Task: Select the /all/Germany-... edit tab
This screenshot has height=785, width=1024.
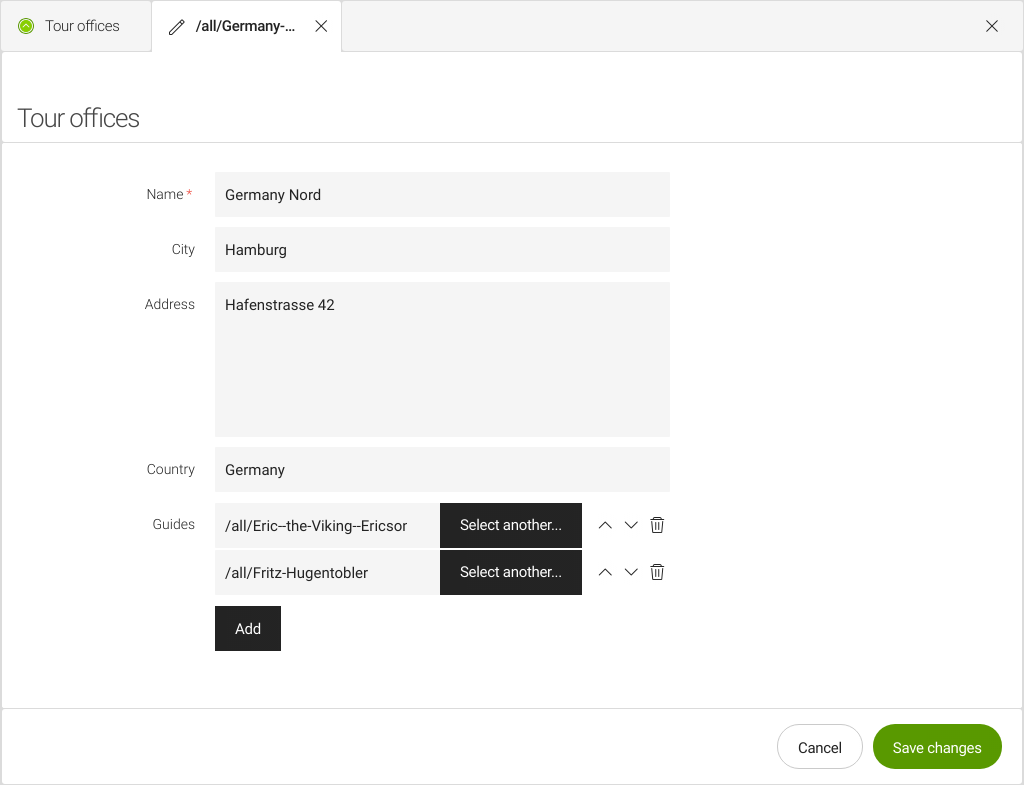Action: [x=245, y=27]
